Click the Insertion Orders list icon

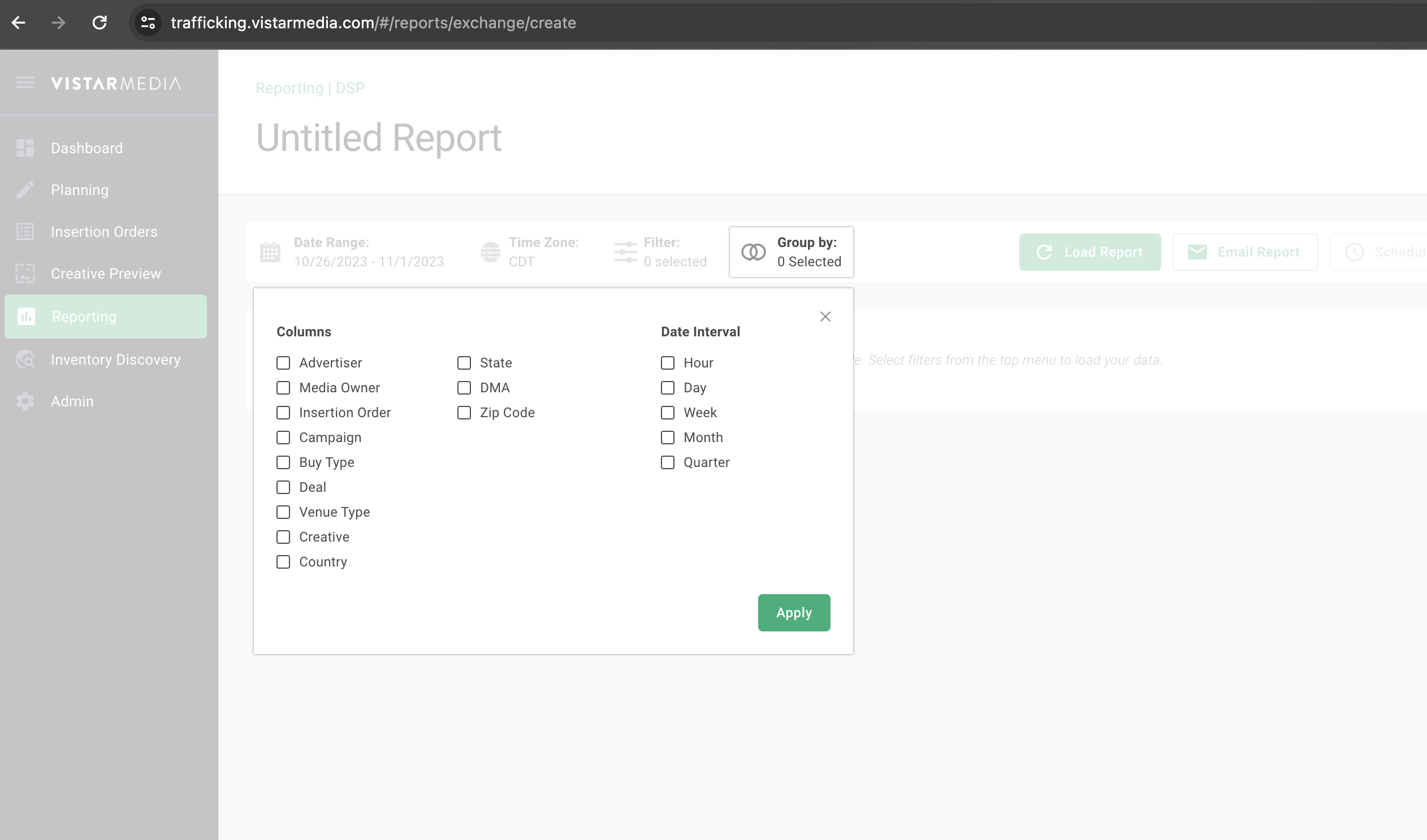[x=25, y=232]
